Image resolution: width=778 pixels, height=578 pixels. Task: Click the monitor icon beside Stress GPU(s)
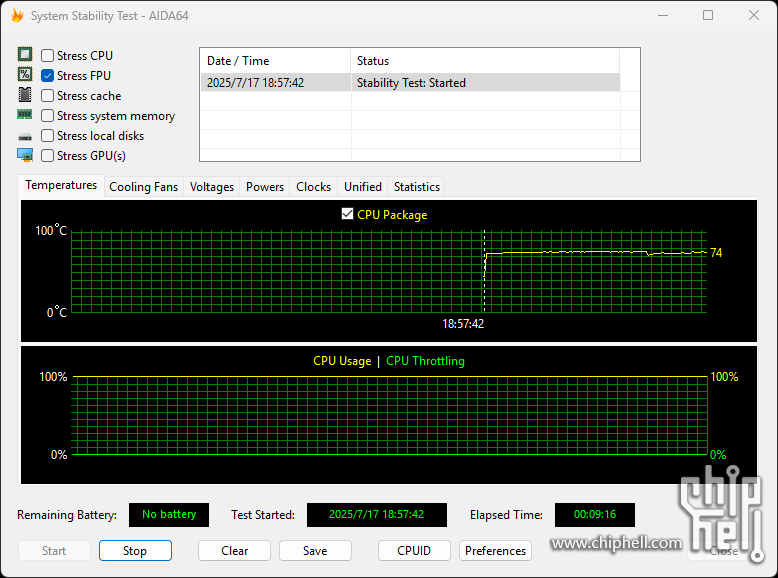[x=25, y=155]
